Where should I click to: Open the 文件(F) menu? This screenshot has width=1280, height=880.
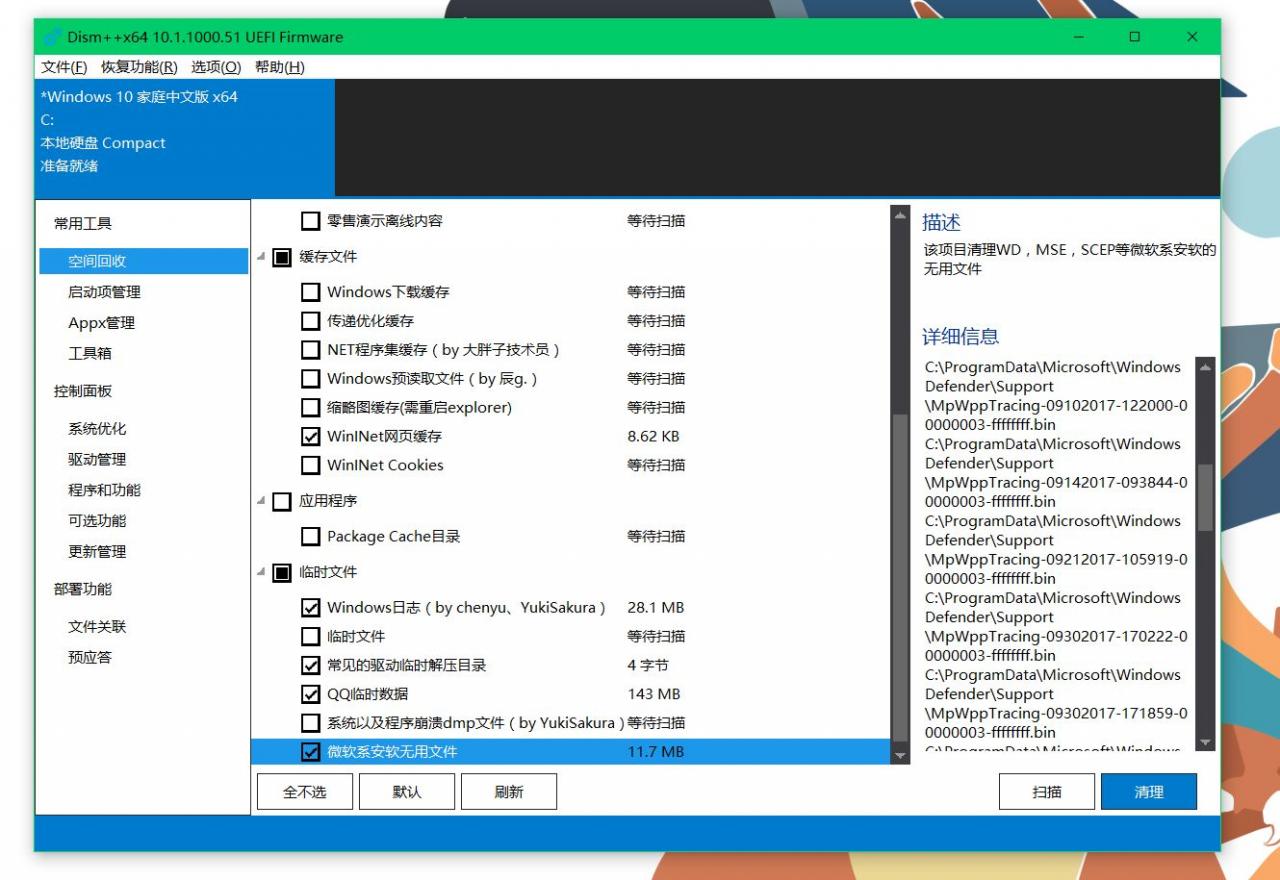[64, 67]
